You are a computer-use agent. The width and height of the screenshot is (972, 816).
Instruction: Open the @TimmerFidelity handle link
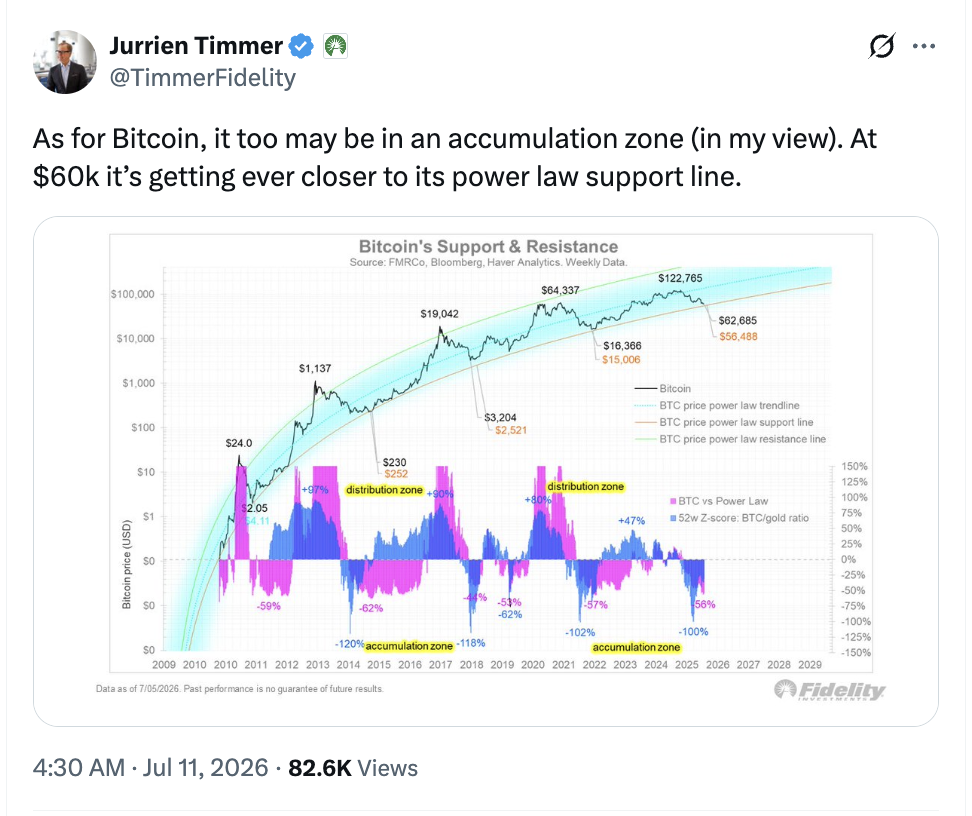tap(203, 78)
